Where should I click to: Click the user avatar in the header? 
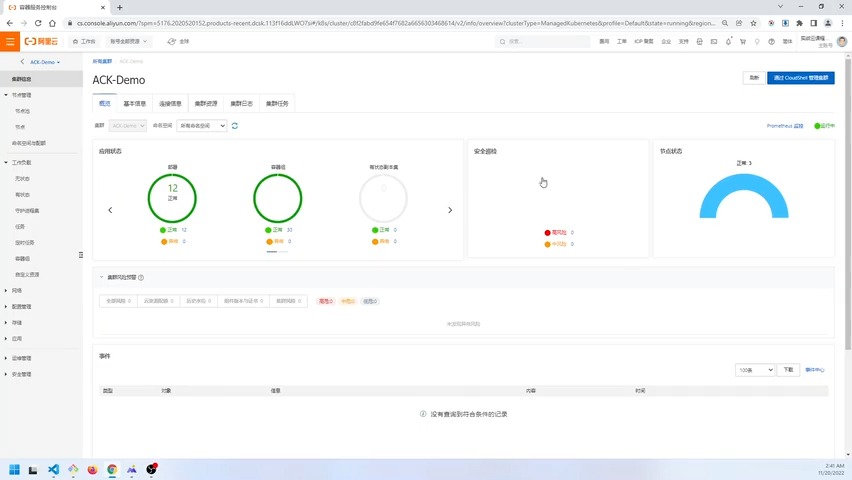point(842,41)
